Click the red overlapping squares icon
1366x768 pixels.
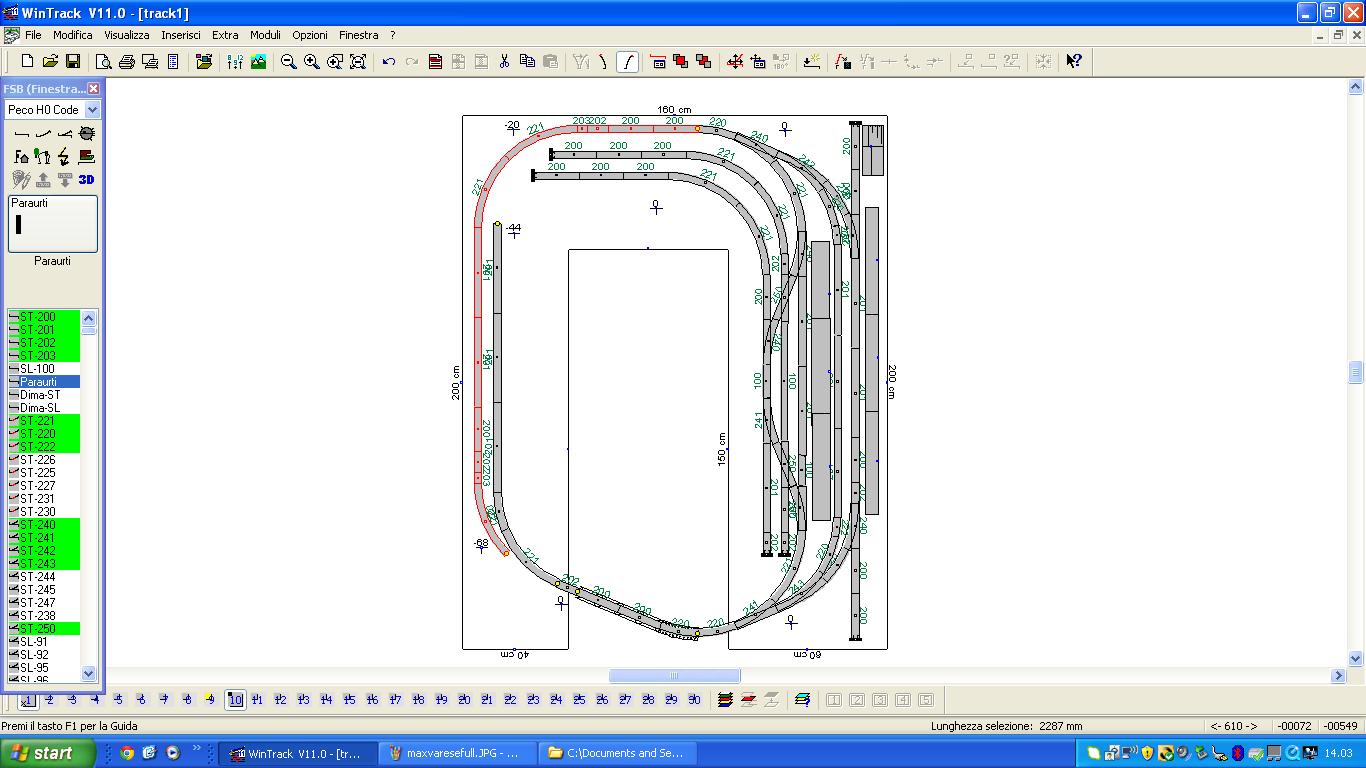[x=681, y=62]
